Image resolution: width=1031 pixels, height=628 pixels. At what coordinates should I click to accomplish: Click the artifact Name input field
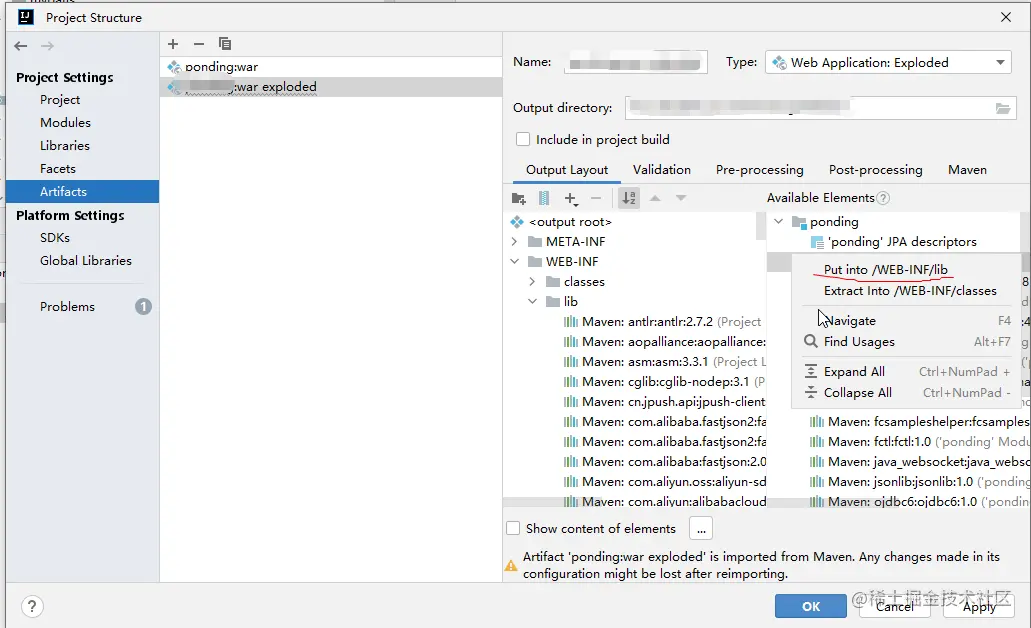(635, 62)
